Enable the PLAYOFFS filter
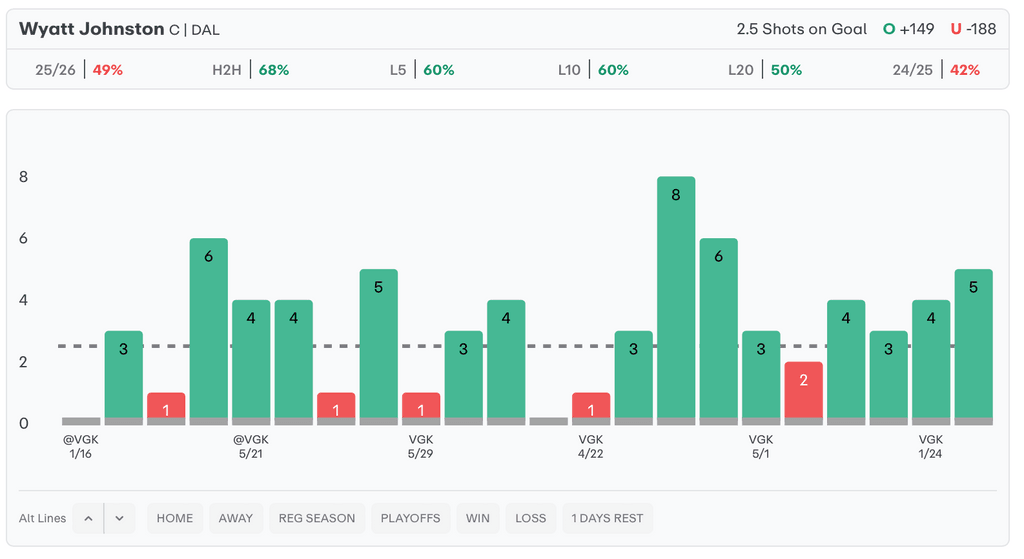Screen dimensions: 1024x559 410,518
